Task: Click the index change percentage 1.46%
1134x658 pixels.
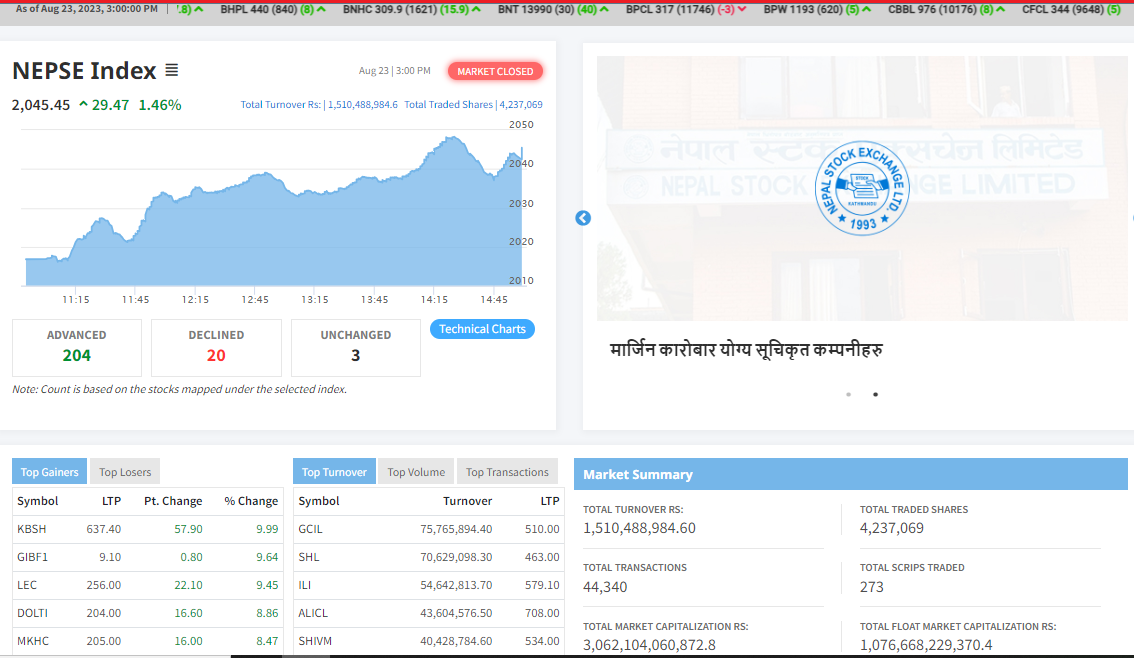Action: [160, 105]
